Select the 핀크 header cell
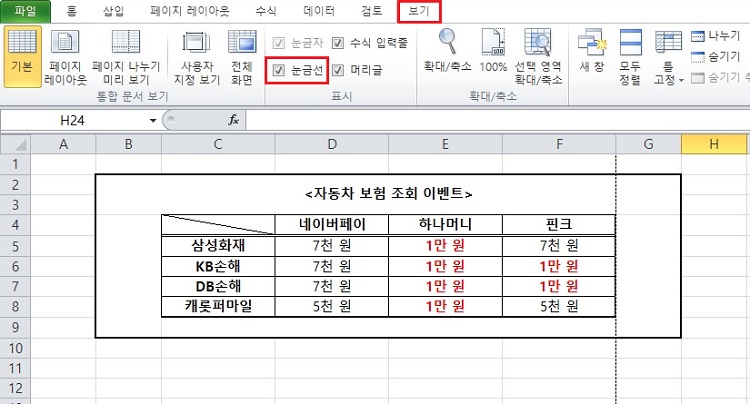 click(559, 224)
